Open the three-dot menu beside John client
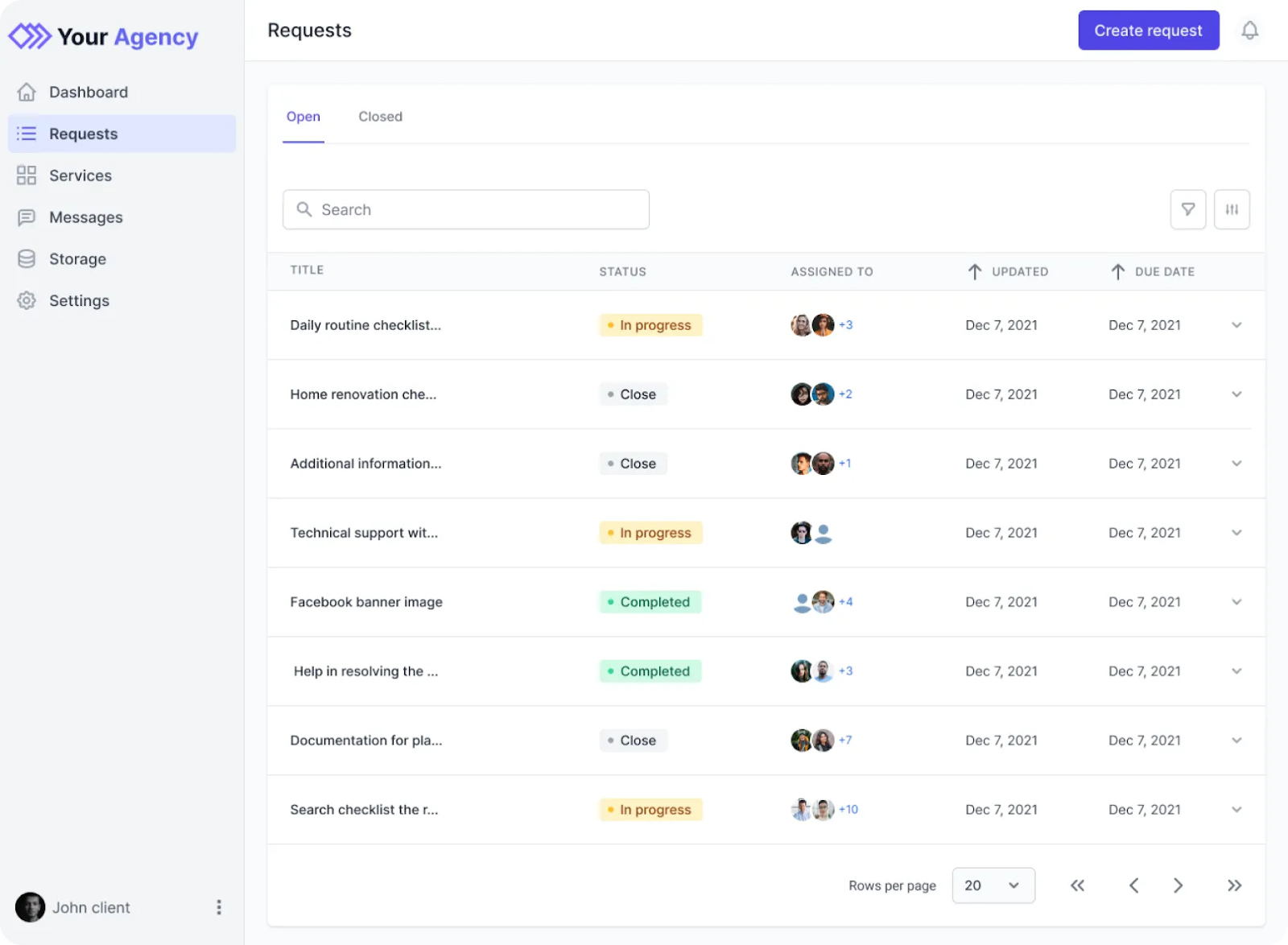Image resolution: width=1288 pixels, height=945 pixels. pos(218,907)
